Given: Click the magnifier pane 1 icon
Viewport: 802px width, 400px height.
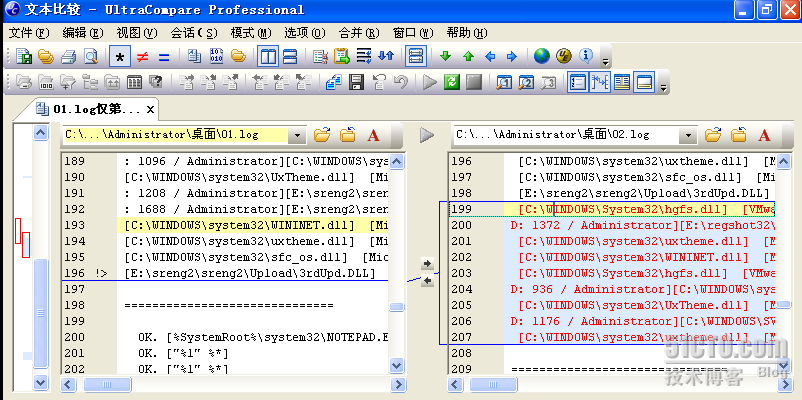Looking at the screenshot, I should 504,82.
